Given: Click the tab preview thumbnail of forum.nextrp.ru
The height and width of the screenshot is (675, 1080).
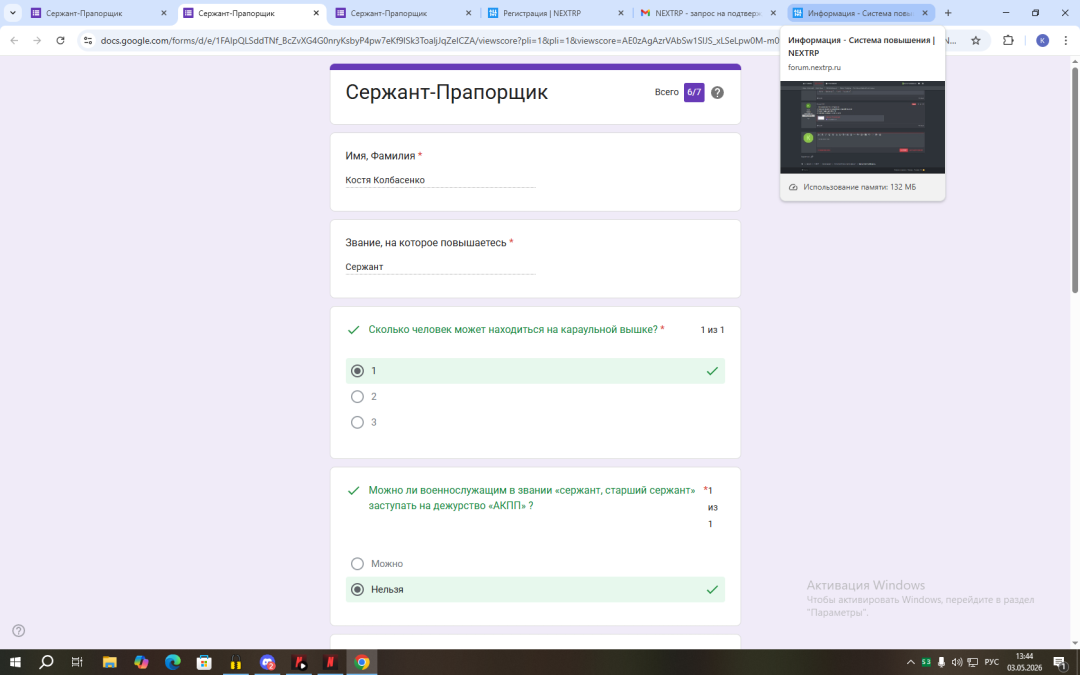Looking at the screenshot, I should pyautogui.click(x=862, y=127).
